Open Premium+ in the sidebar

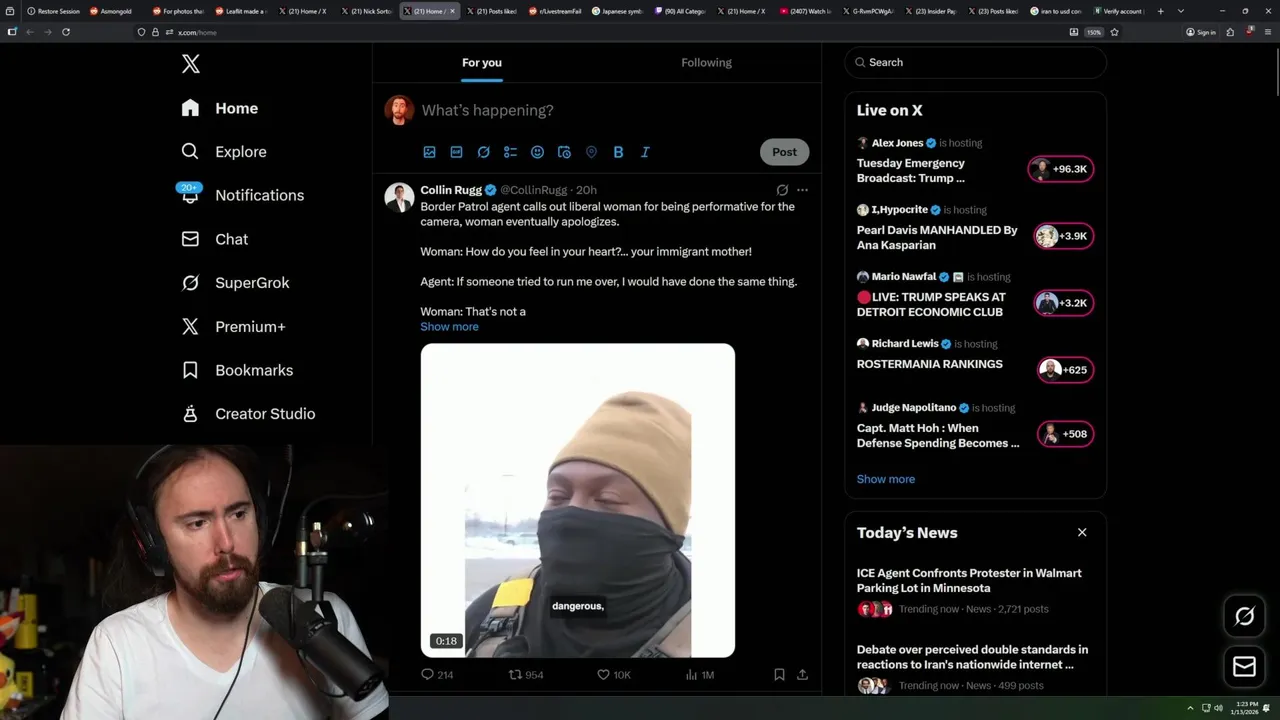234,326
